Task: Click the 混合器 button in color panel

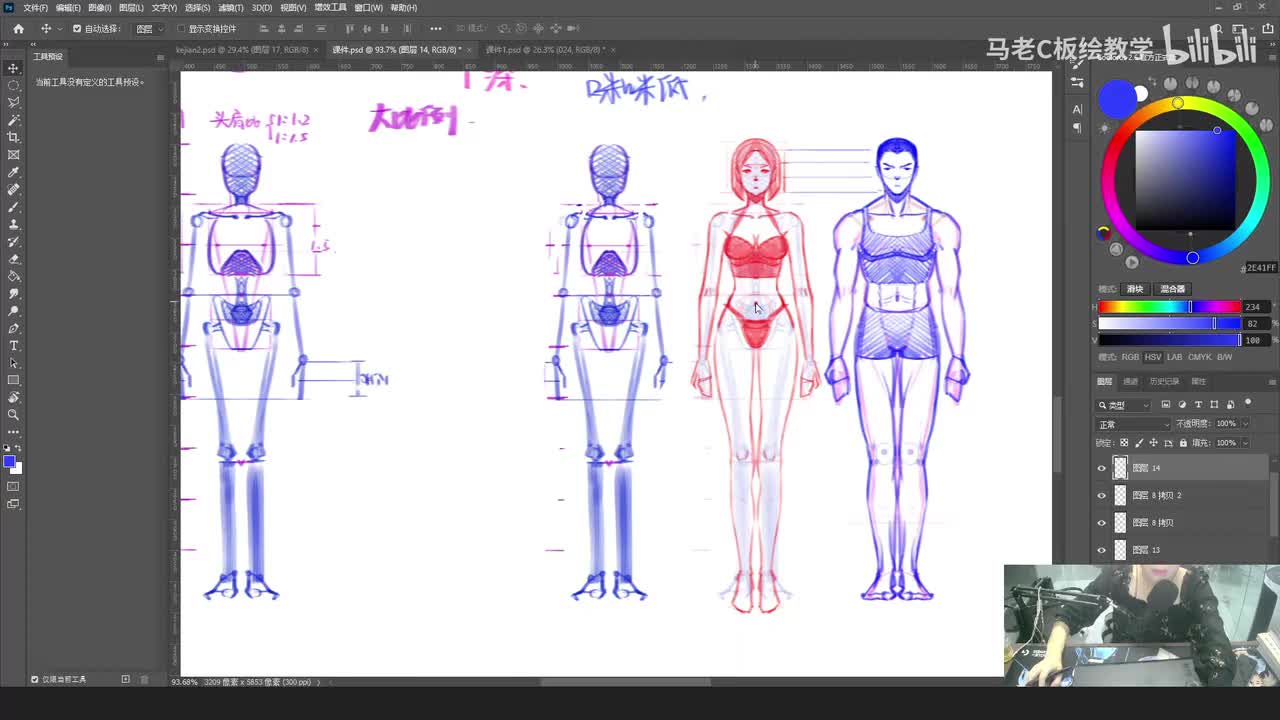Action: (1172, 289)
